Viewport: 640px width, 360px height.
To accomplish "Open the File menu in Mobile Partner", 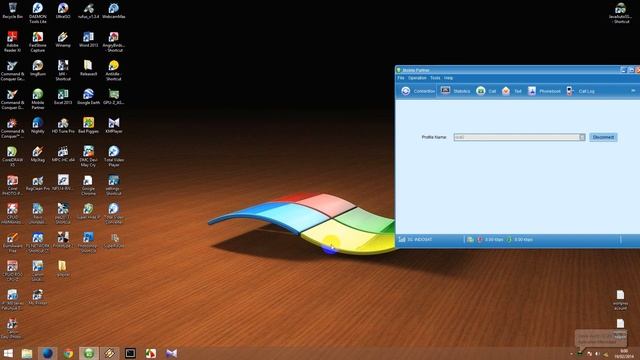I will (x=401, y=78).
